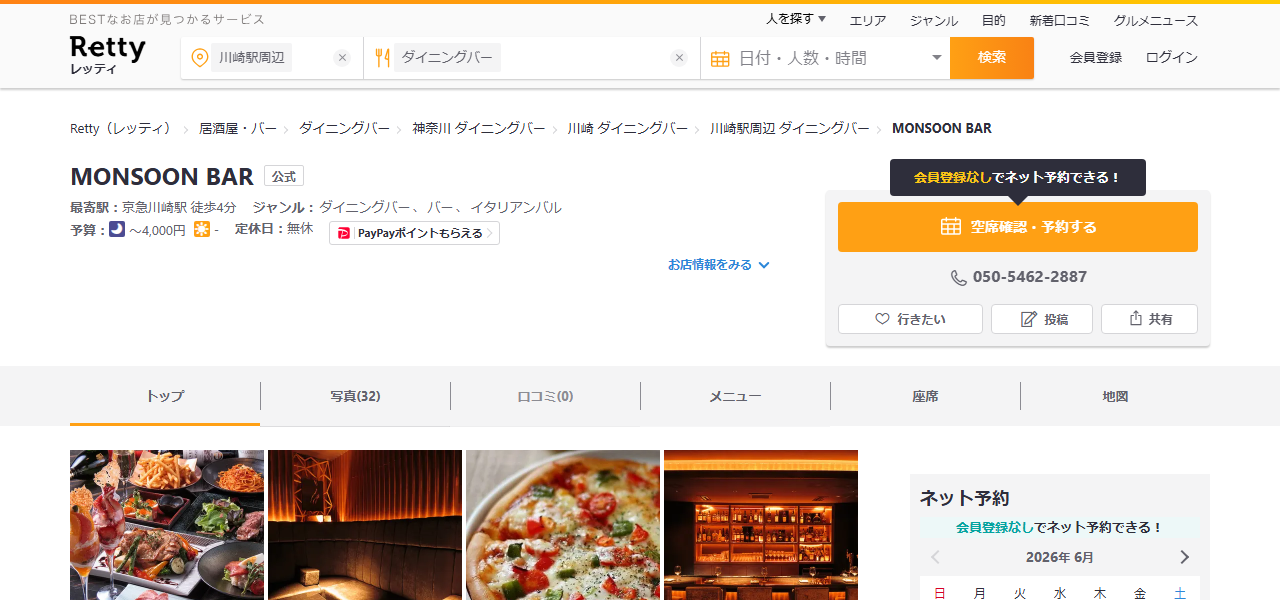Open ログイン link

pos(1172,58)
